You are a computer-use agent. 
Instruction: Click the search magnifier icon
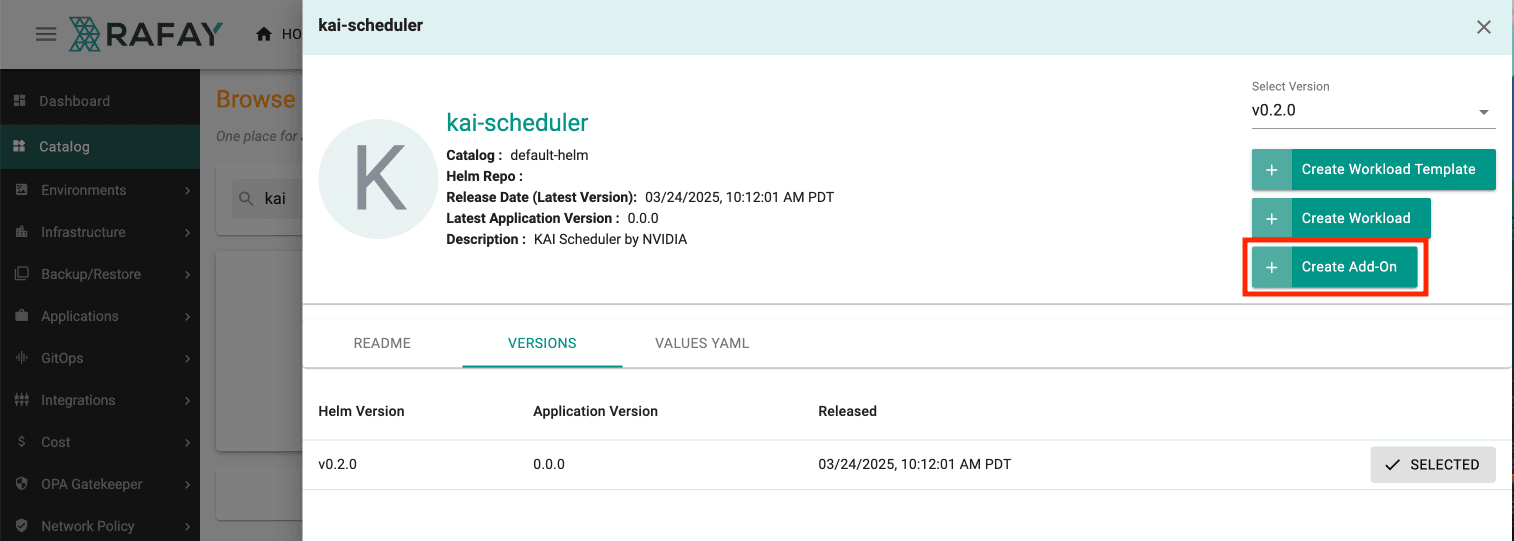246,199
